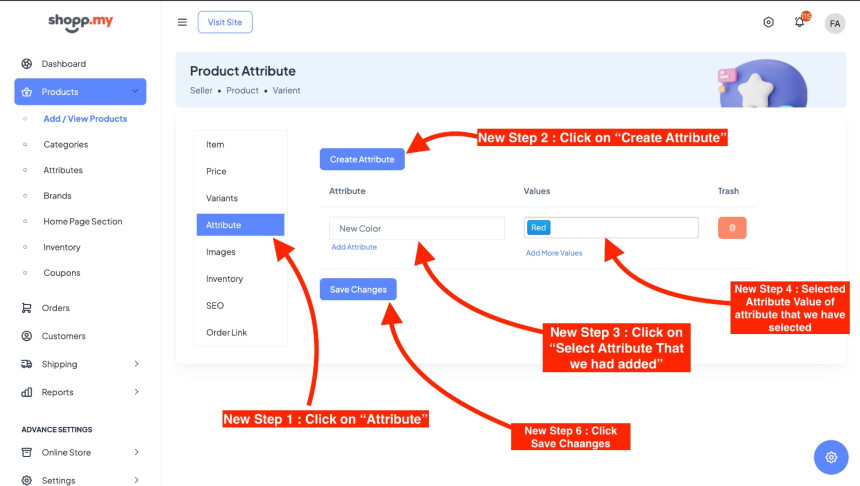Select the SEO tab
The height and width of the screenshot is (486, 860).
click(215, 306)
